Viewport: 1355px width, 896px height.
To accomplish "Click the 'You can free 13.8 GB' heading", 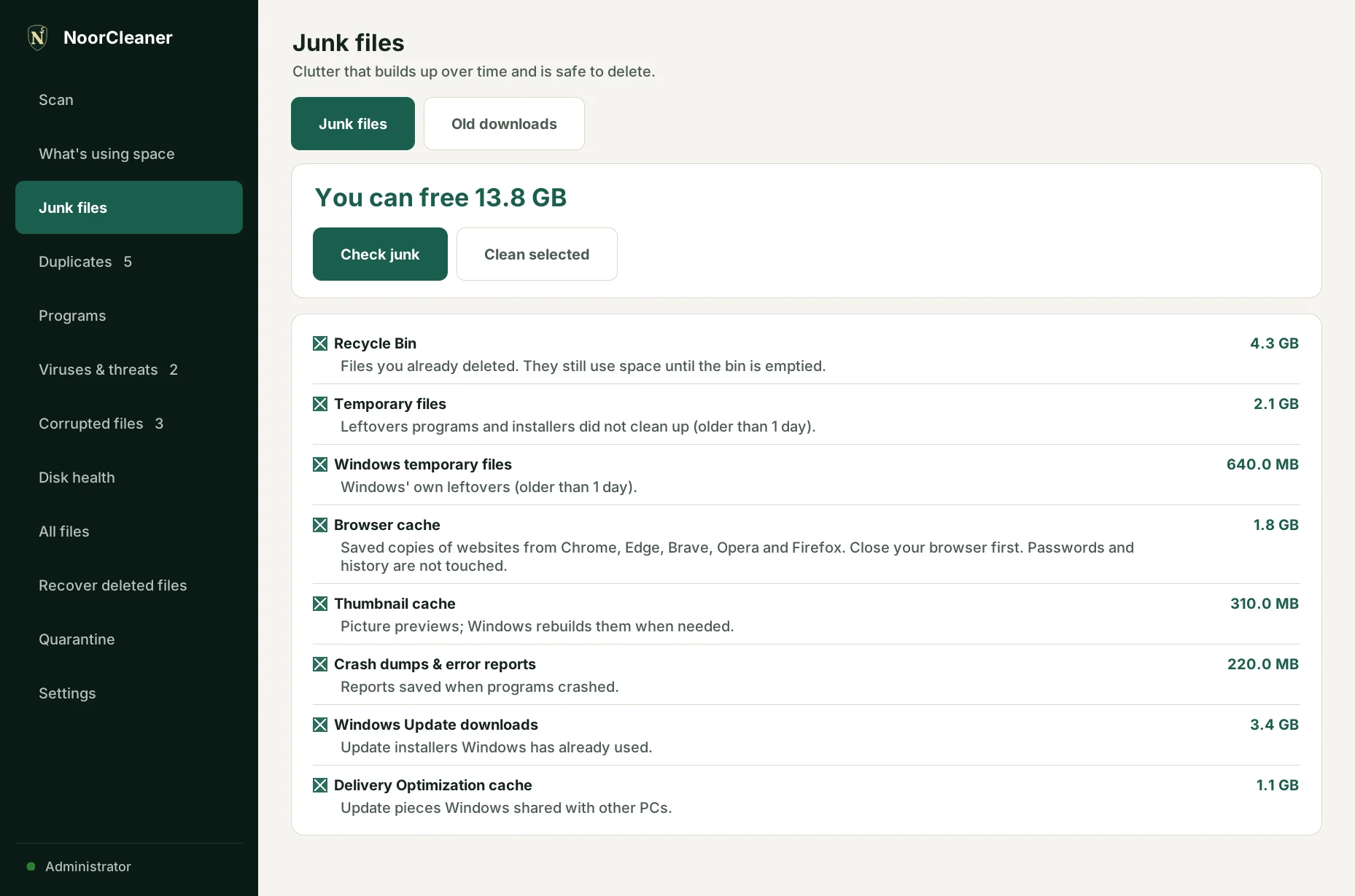I will tap(440, 198).
